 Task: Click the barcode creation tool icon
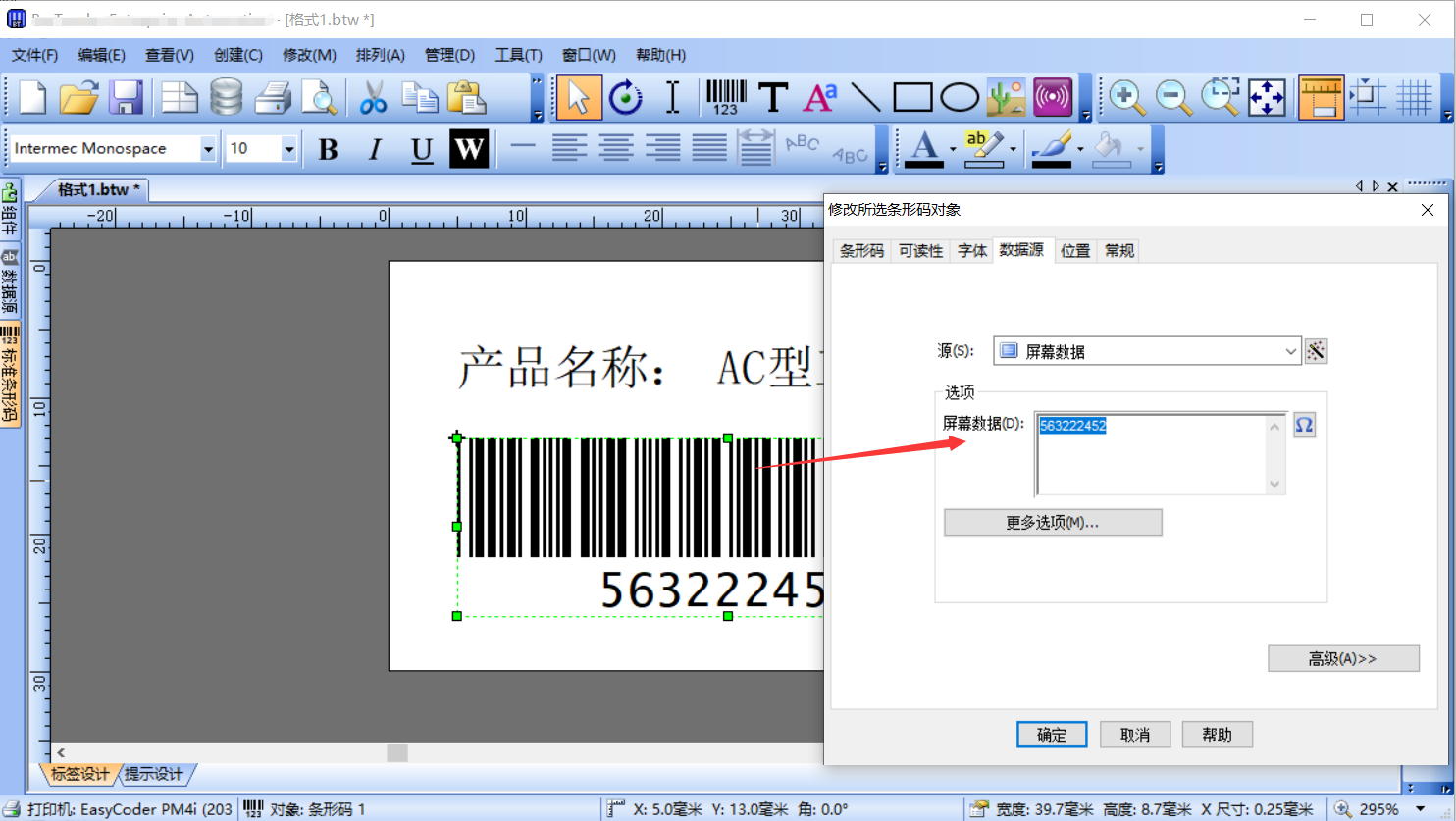(x=726, y=97)
